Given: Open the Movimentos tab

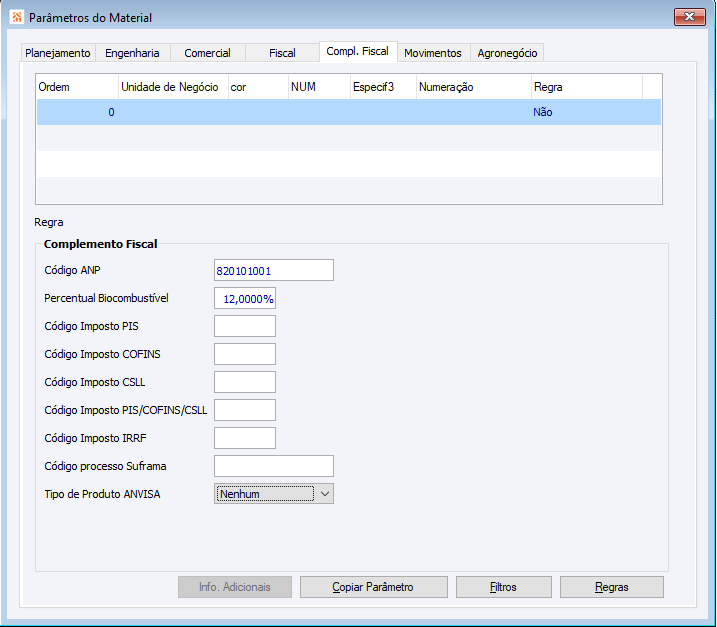Looking at the screenshot, I should (x=433, y=53).
